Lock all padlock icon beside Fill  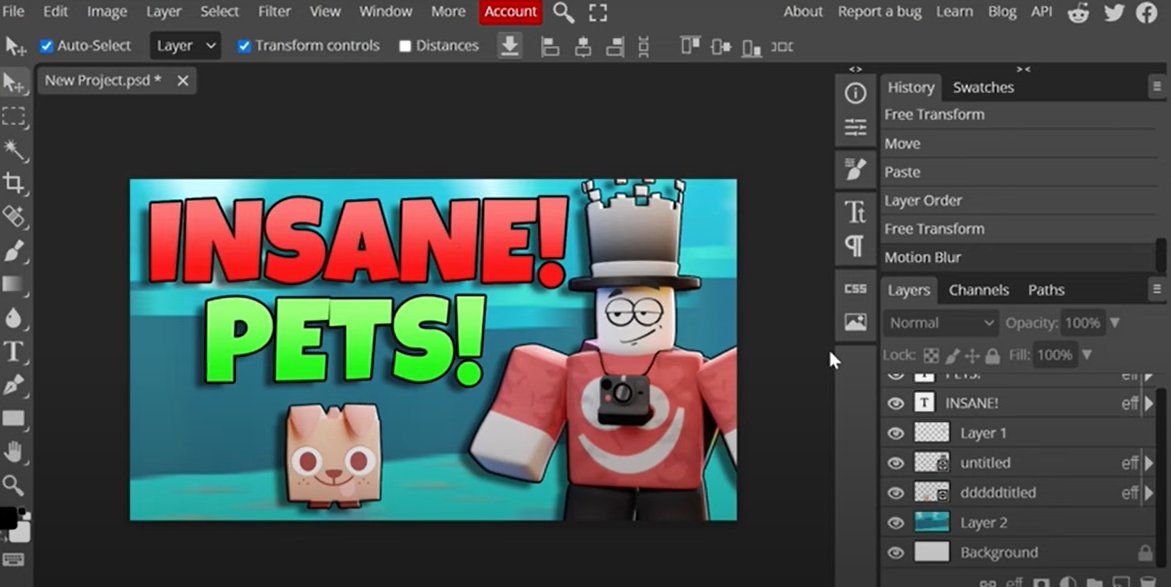pyautogui.click(x=993, y=355)
